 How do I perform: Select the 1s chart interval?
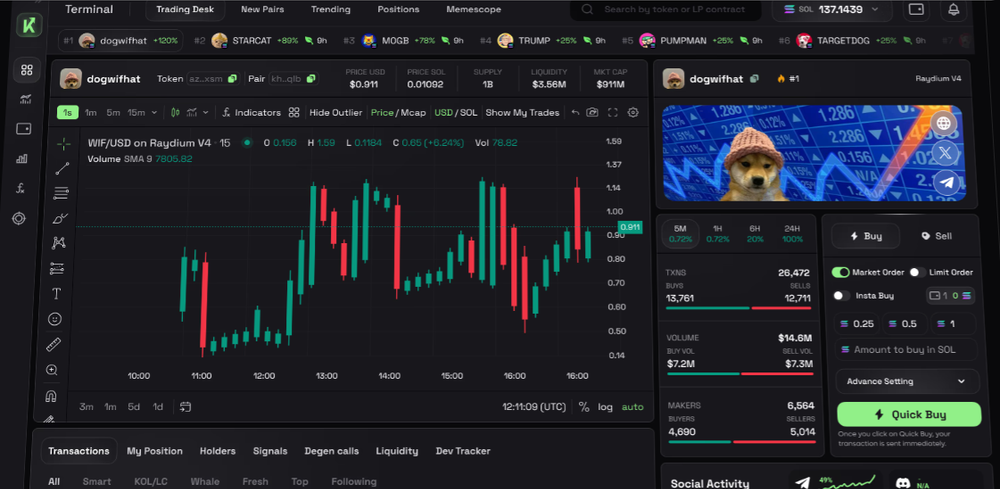(x=68, y=112)
